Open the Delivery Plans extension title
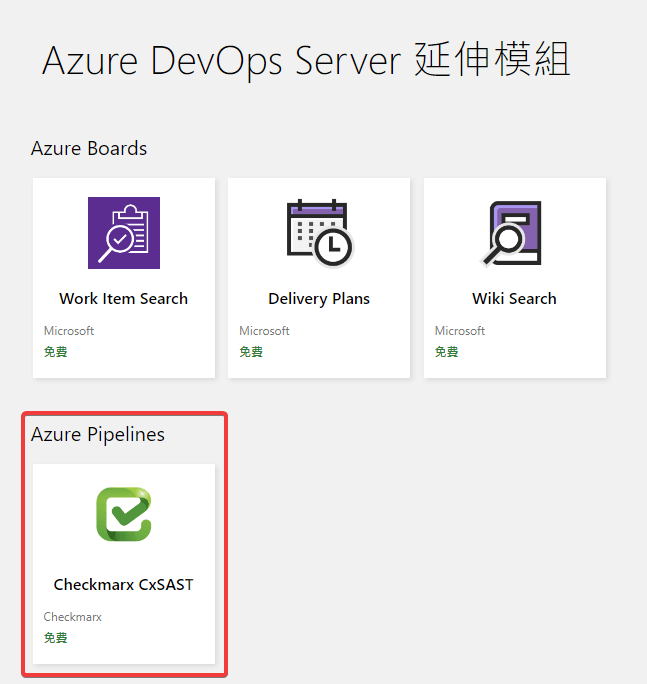 coord(319,299)
